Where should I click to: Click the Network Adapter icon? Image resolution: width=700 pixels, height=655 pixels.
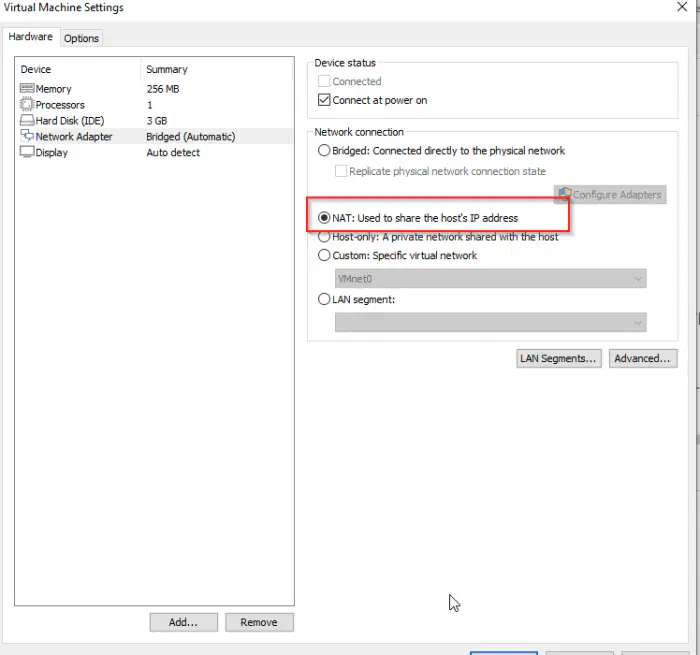(x=27, y=137)
